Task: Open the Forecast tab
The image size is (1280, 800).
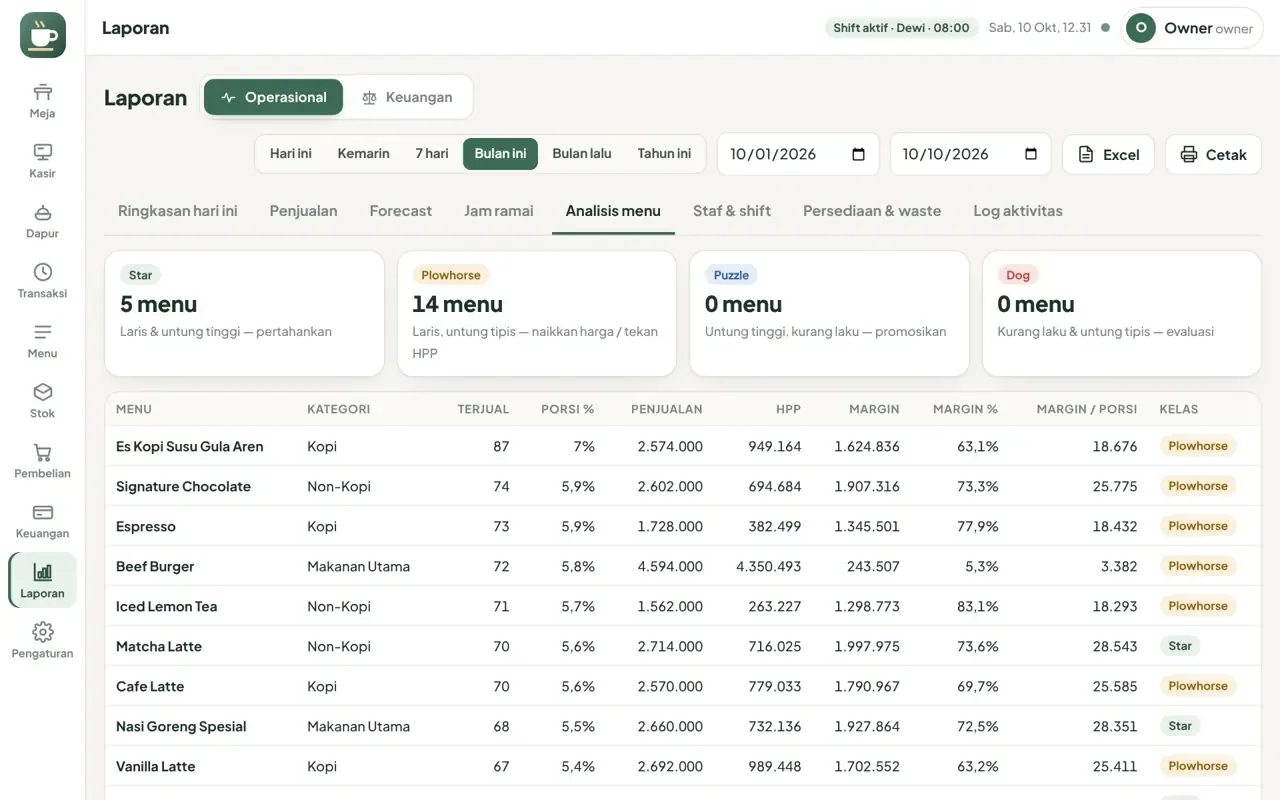Action: [x=401, y=211]
